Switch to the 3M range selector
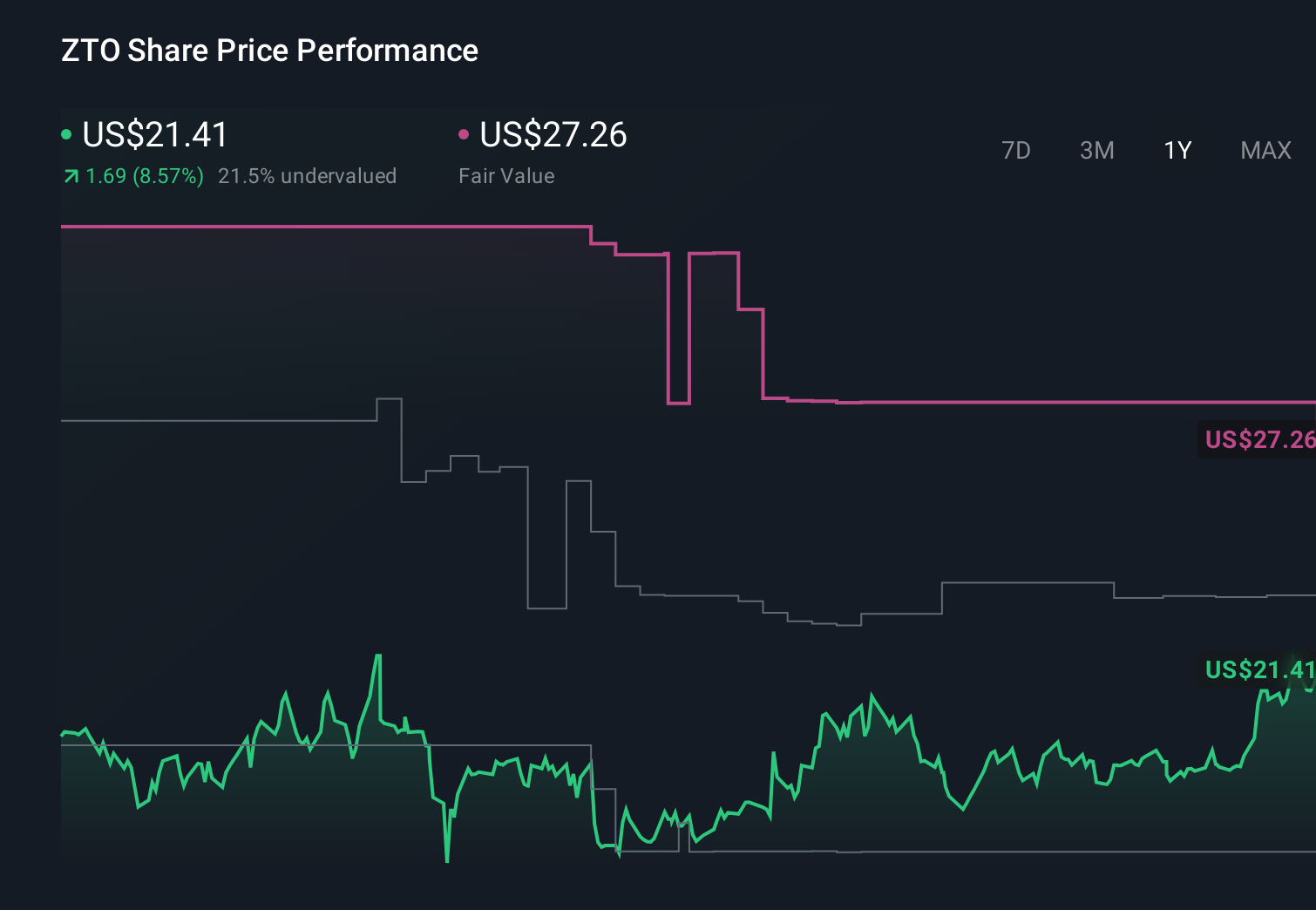This screenshot has width=1316, height=910. pos(1096,150)
